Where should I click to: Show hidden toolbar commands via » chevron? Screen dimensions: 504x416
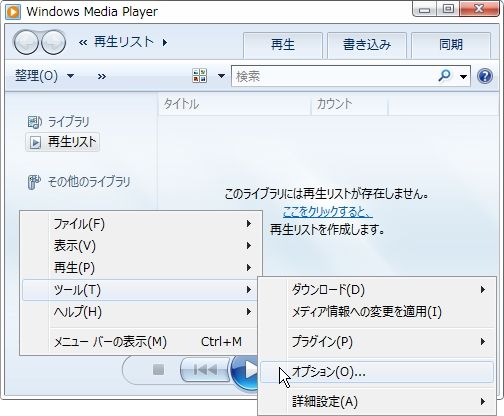pos(102,77)
